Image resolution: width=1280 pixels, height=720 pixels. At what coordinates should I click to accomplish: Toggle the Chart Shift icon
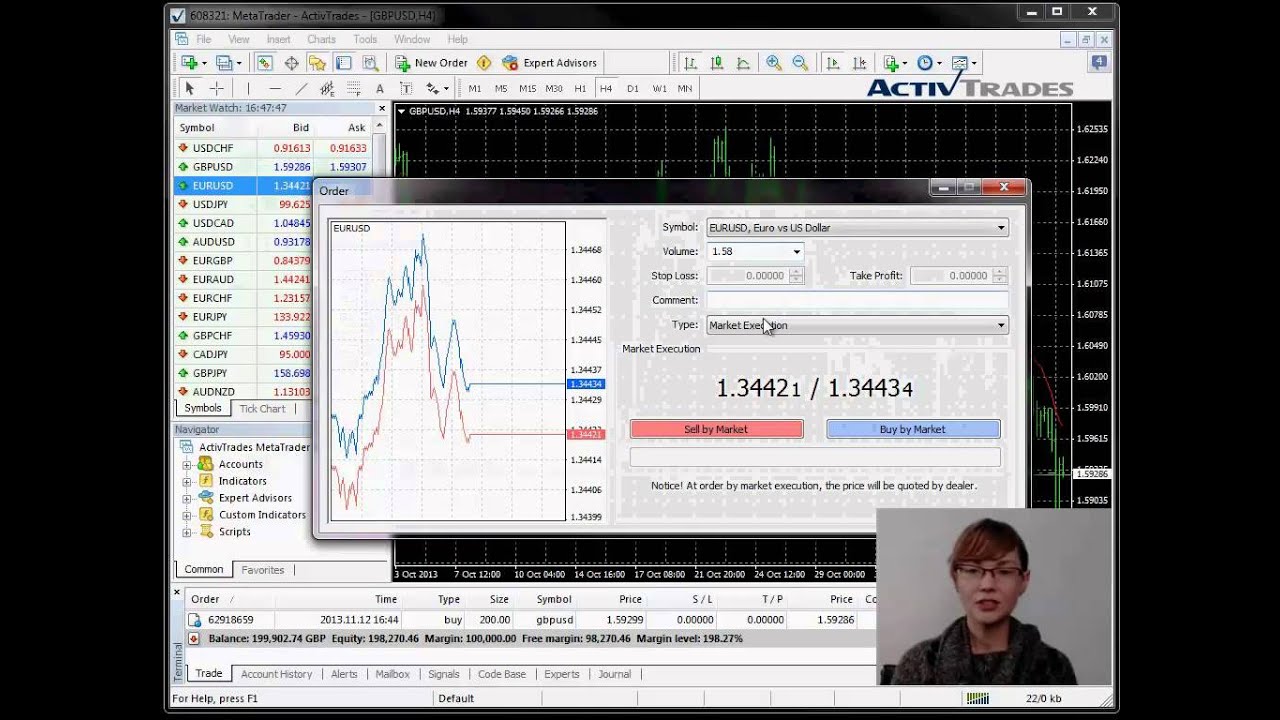pos(860,63)
